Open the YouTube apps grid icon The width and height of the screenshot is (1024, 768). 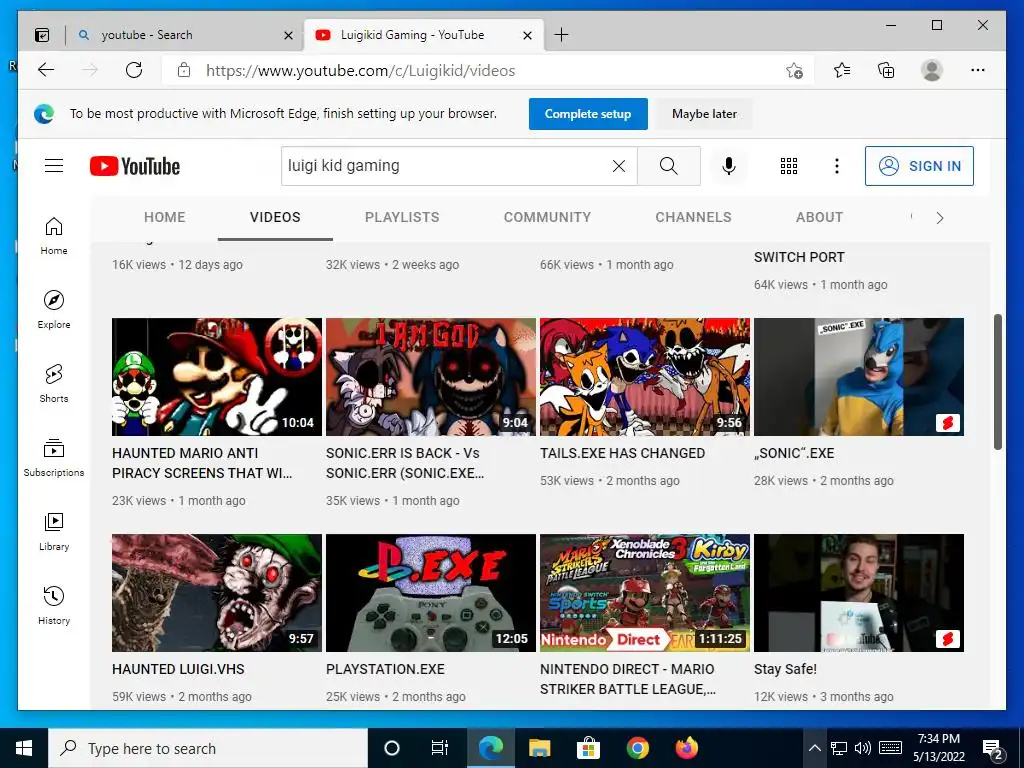click(x=789, y=166)
